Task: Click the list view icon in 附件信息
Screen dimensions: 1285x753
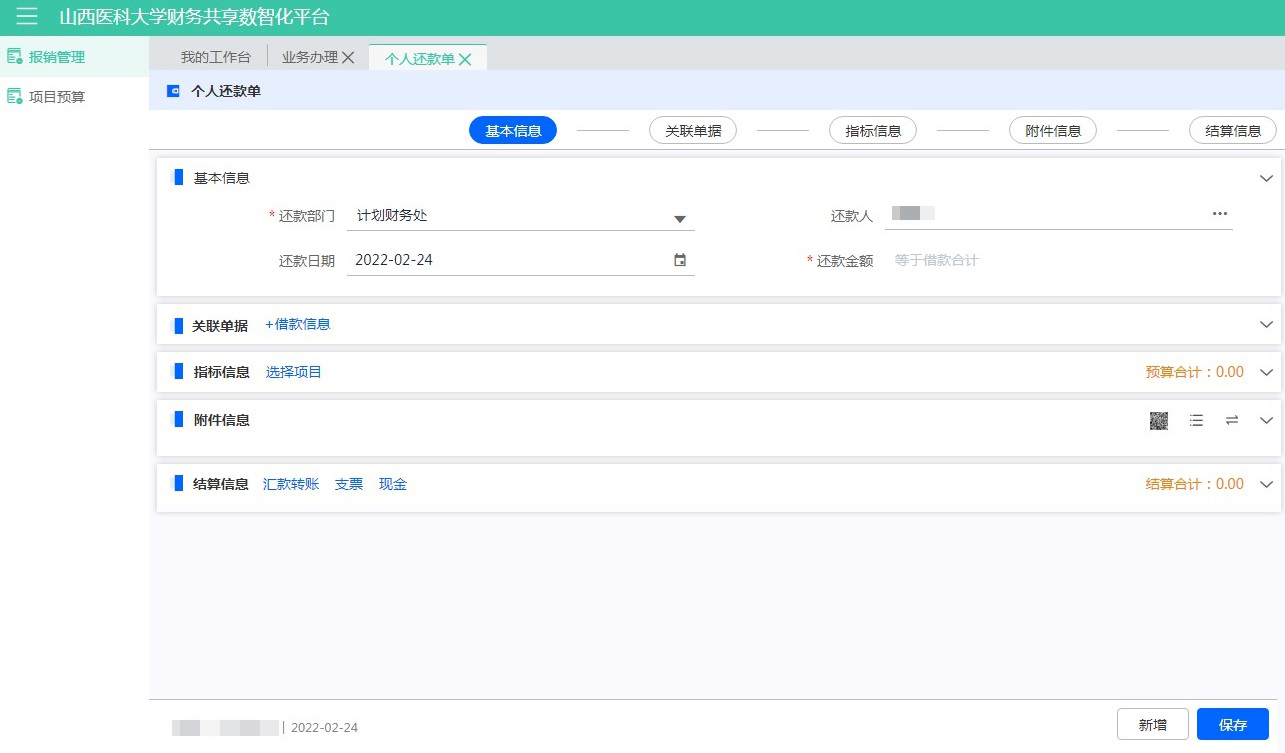Action: click(x=1196, y=421)
